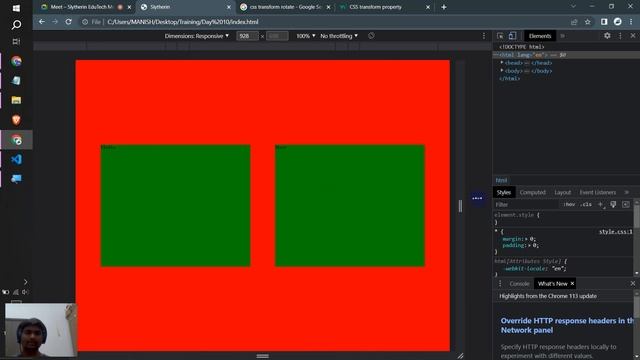Open device toolbar more options menu
Image resolution: width=640 pixels, height=360 pixels.
[x=484, y=36]
